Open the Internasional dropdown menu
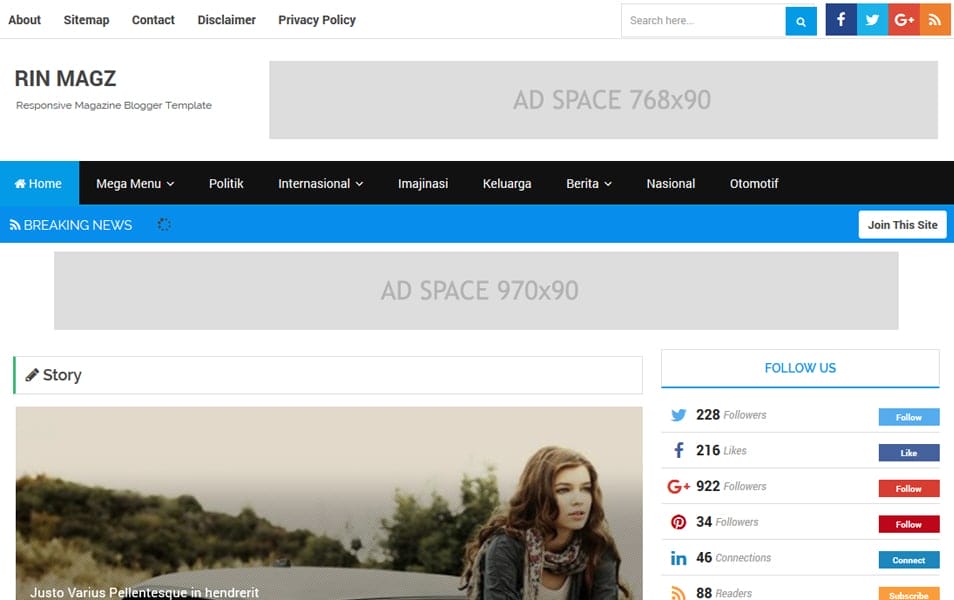Viewport: 954px width, 600px height. [320, 183]
